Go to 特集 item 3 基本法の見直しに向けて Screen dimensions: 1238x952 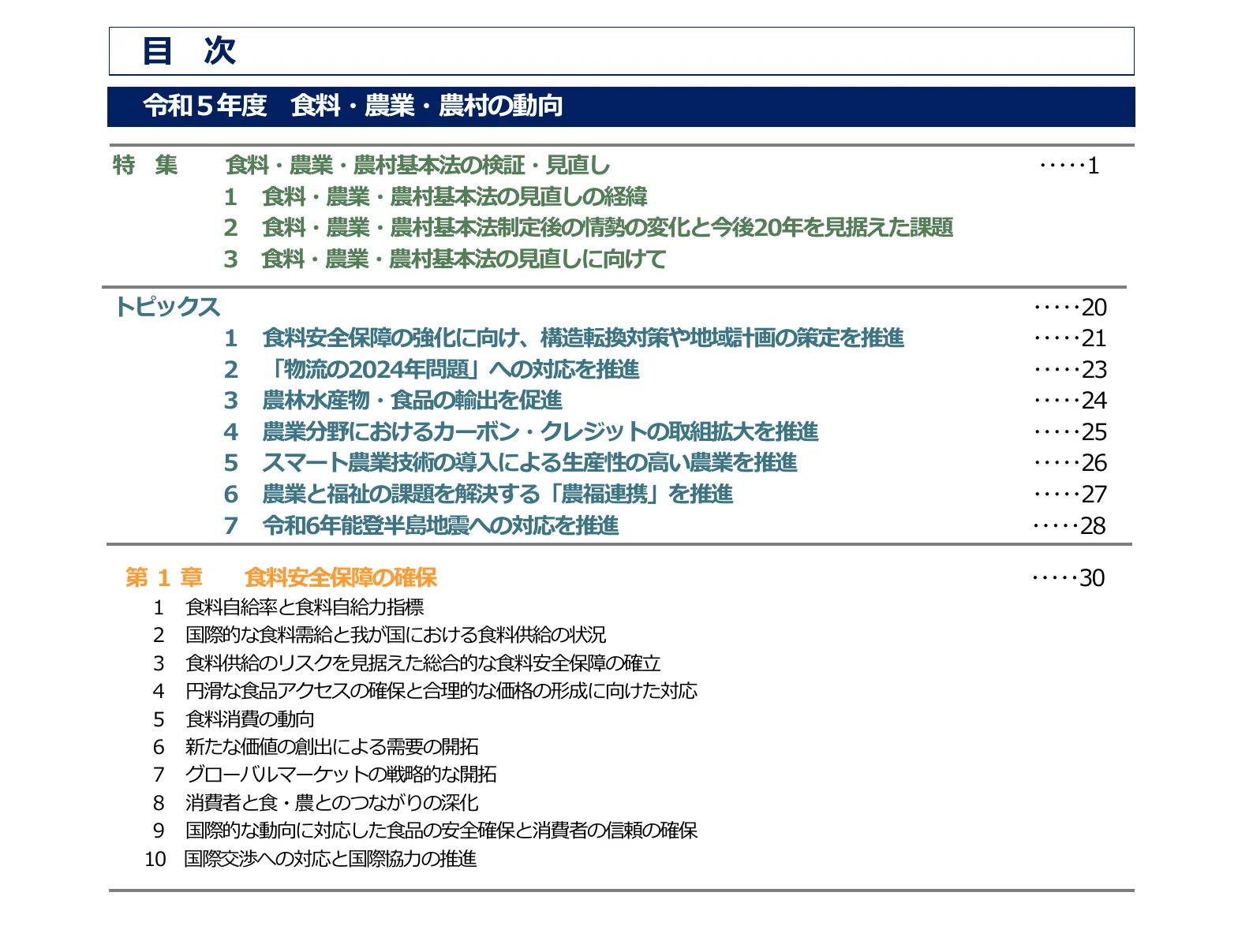(463, 259)
